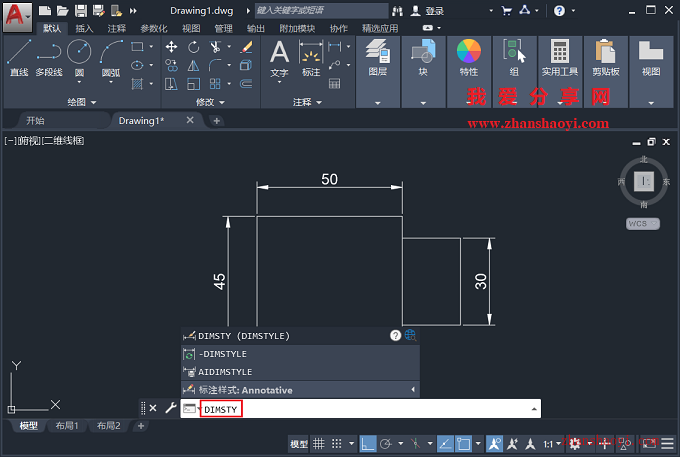This screenshot has height=457, width=680.
Task: Toggle 模型 model space button in status bar
Action: (299, 444)
